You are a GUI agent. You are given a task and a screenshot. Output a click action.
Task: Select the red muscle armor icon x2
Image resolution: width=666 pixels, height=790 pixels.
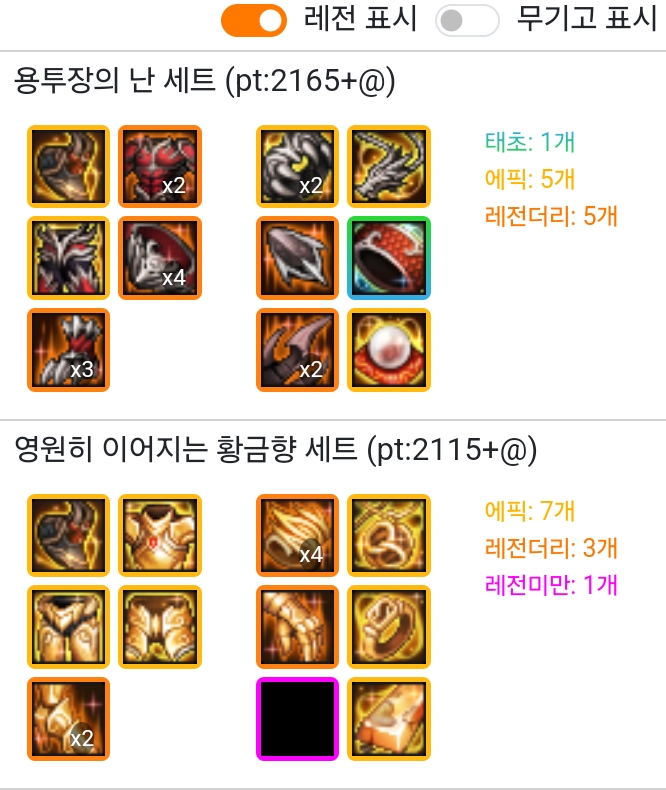160,166
